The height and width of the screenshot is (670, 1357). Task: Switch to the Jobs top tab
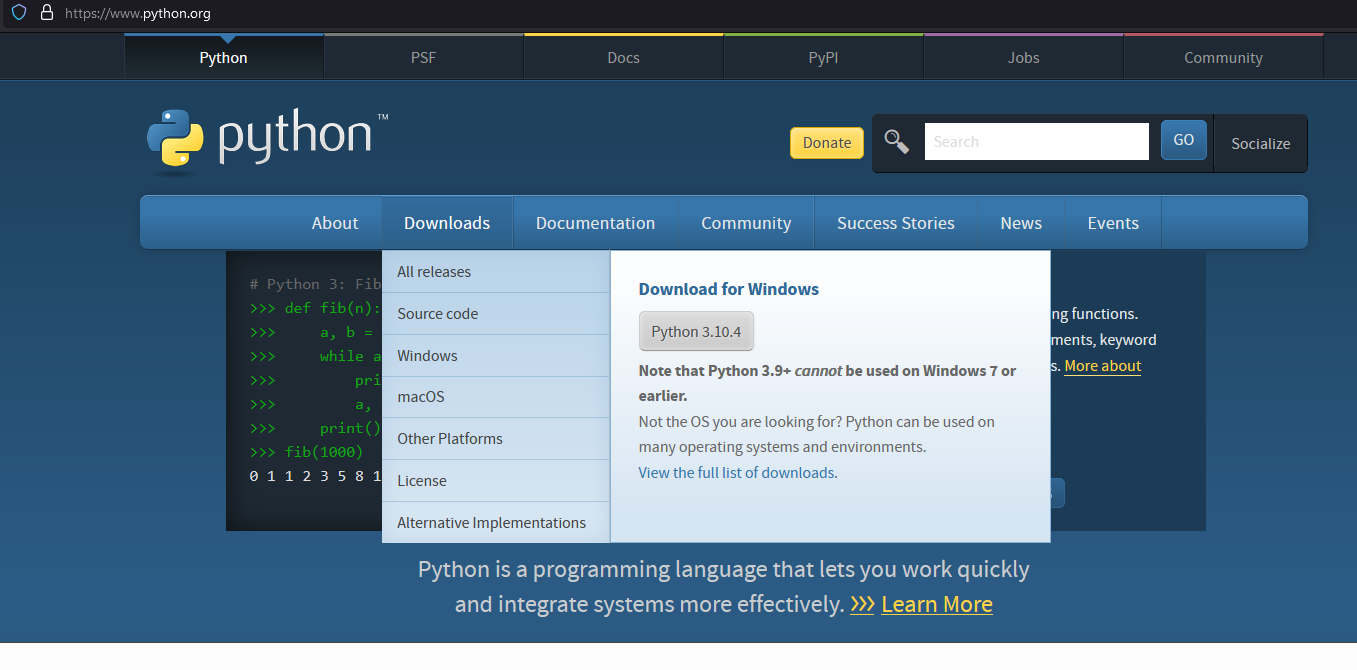coord(1024,58)
